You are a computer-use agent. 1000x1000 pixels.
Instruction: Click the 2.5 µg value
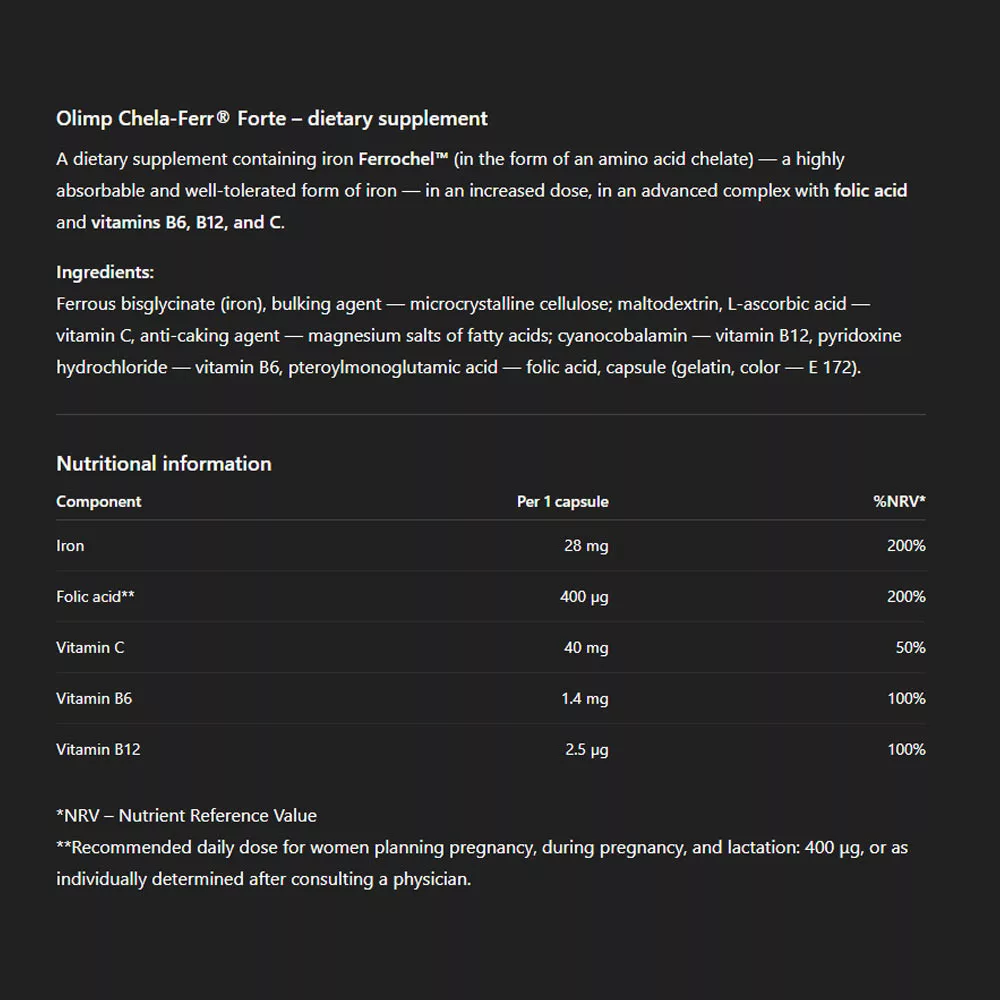(586, 750)
